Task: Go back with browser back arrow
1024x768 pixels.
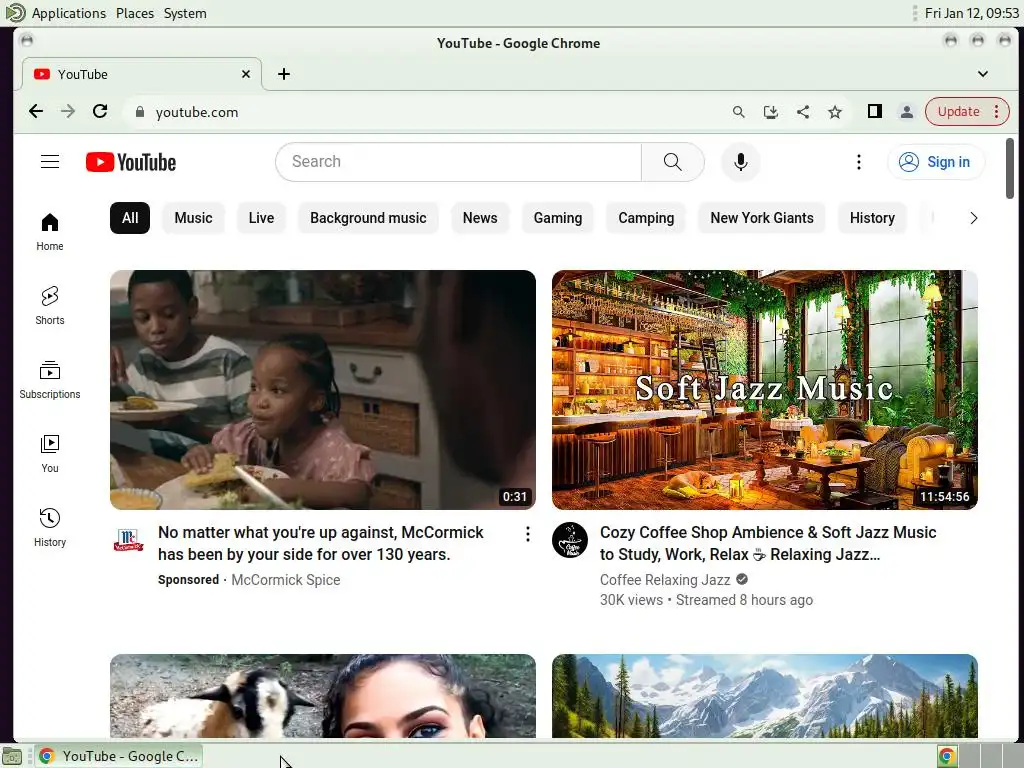Action: coord(36,112)
